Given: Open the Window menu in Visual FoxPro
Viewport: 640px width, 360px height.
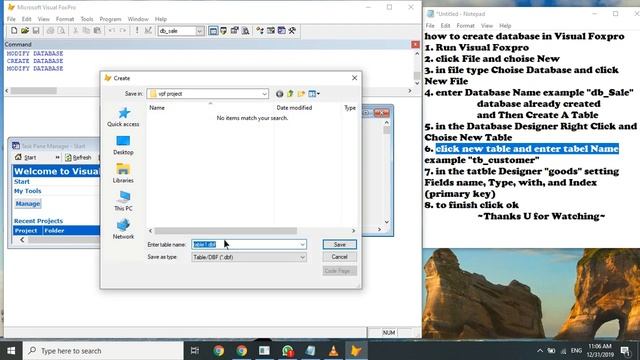Looking at the screenshot, I should [x=138, y=19].
